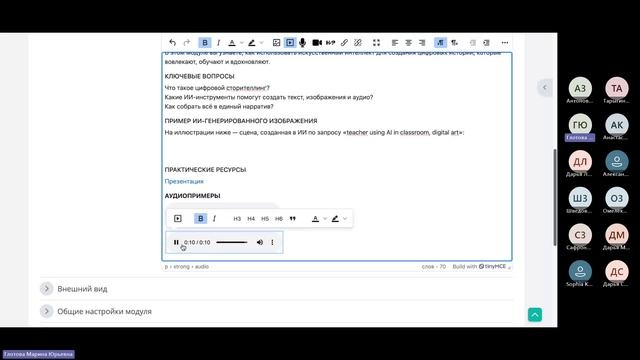Click the КЛЮЧЕВЫЕ ВОПРОСЫ heading text
The width and height of the screenshot is (640, 360).
tap(199, 76)
